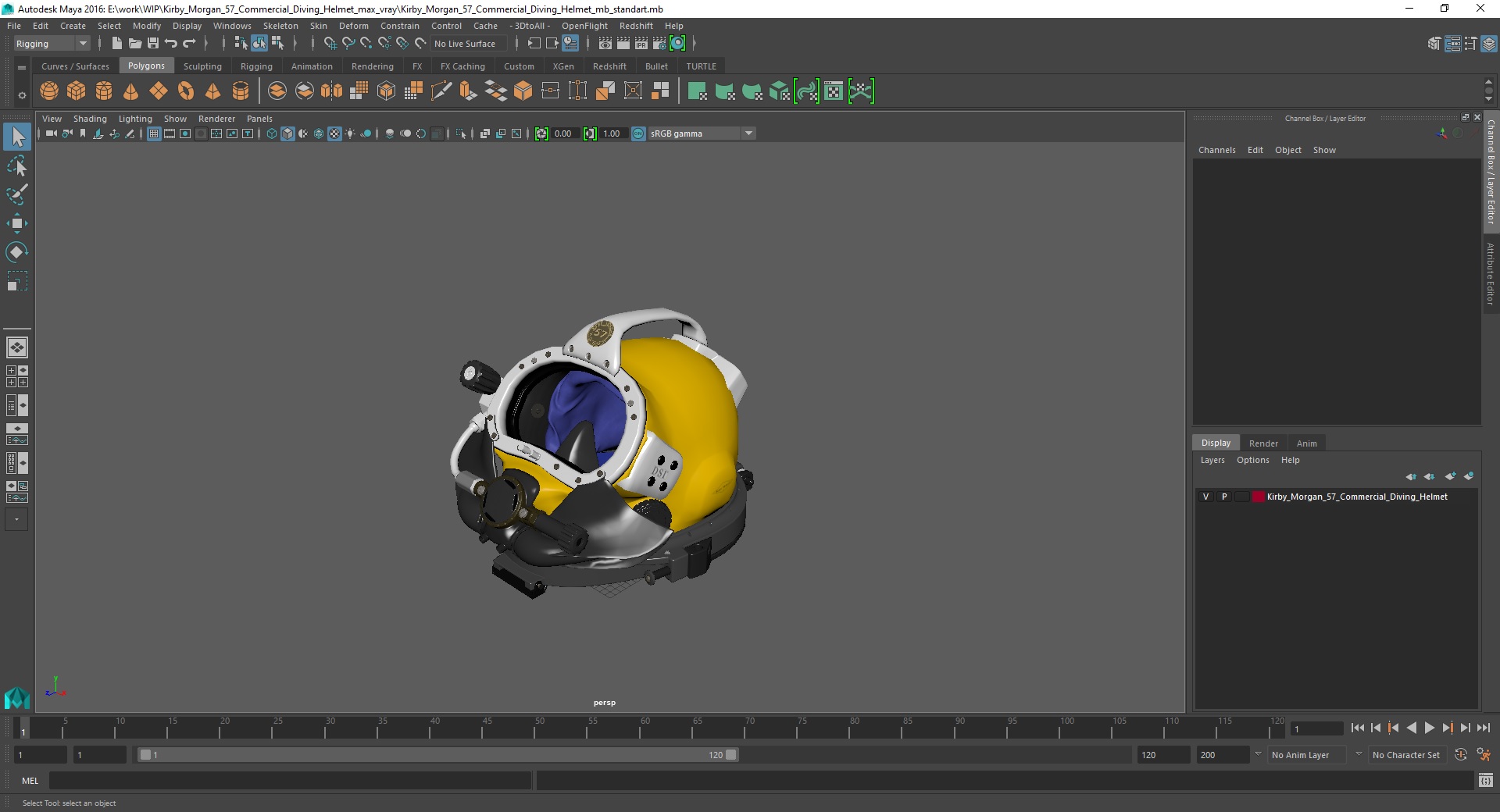Image resolution: width=1500 pixels, height=812 pixels.
Task: Toggle smooth shade all display
Action: click(287, 134)
